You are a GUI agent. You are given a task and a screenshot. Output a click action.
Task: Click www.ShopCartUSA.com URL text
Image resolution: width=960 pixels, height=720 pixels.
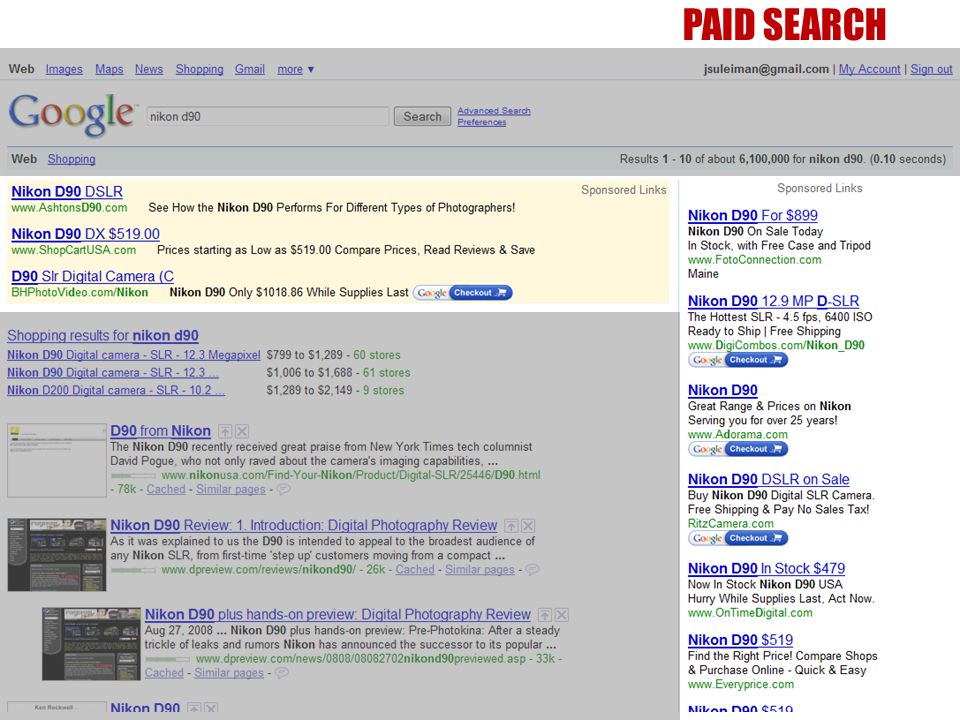[x=73, y=250]
